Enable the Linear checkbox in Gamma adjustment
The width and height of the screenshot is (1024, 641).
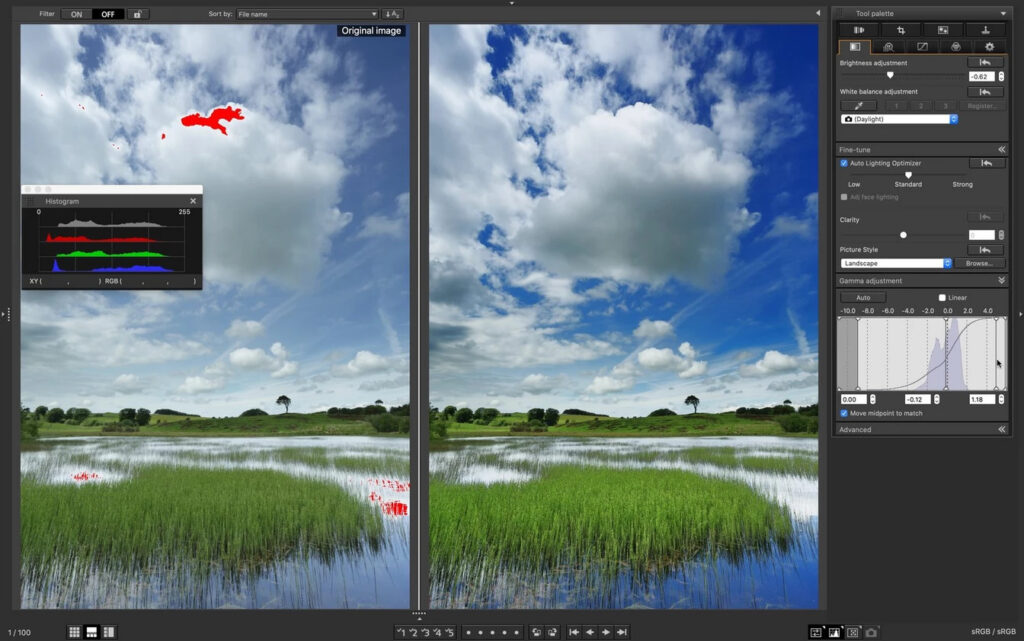(x=942, y=298)
